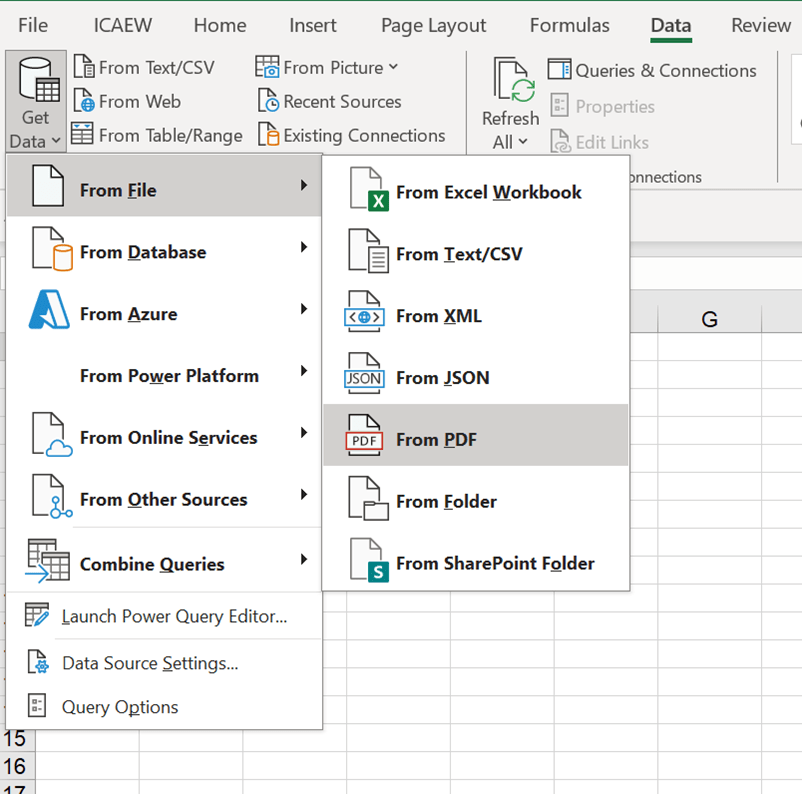Viewport: 802px width, 794px height.
Task: Expand the Combine Queries submenu arrow
Action: (x=303, y=559)
